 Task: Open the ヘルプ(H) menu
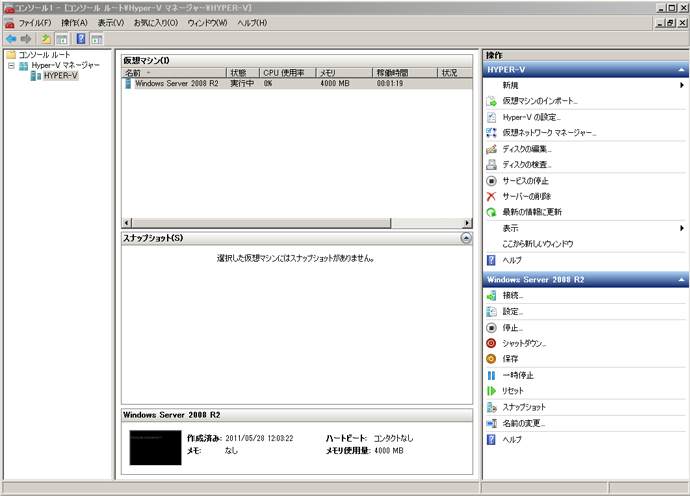point(252,23)
